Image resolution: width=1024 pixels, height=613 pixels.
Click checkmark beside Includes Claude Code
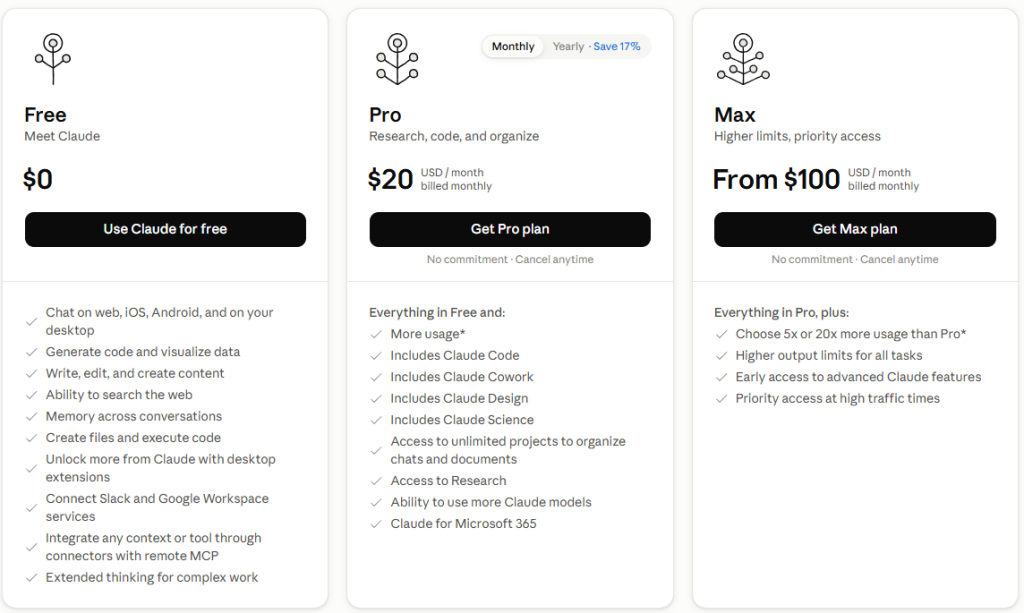376,356
